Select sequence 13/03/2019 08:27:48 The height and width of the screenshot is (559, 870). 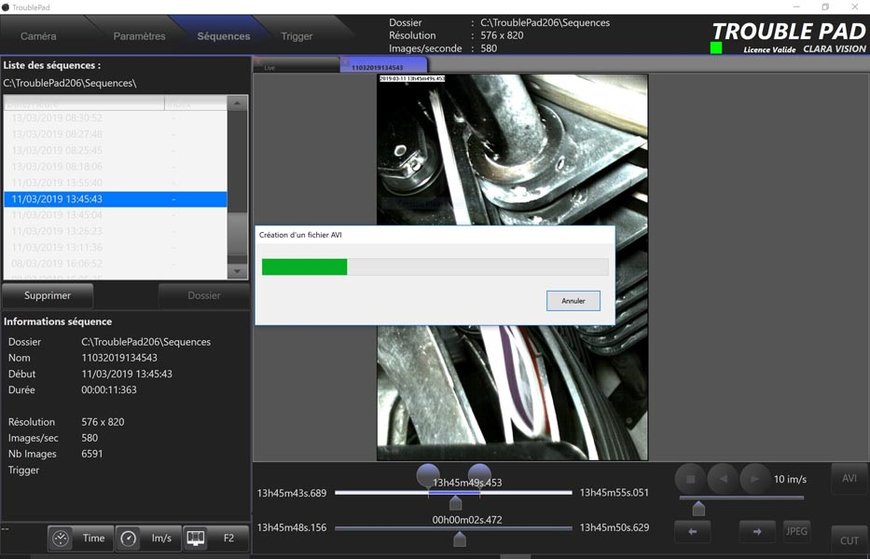[115, 134]
